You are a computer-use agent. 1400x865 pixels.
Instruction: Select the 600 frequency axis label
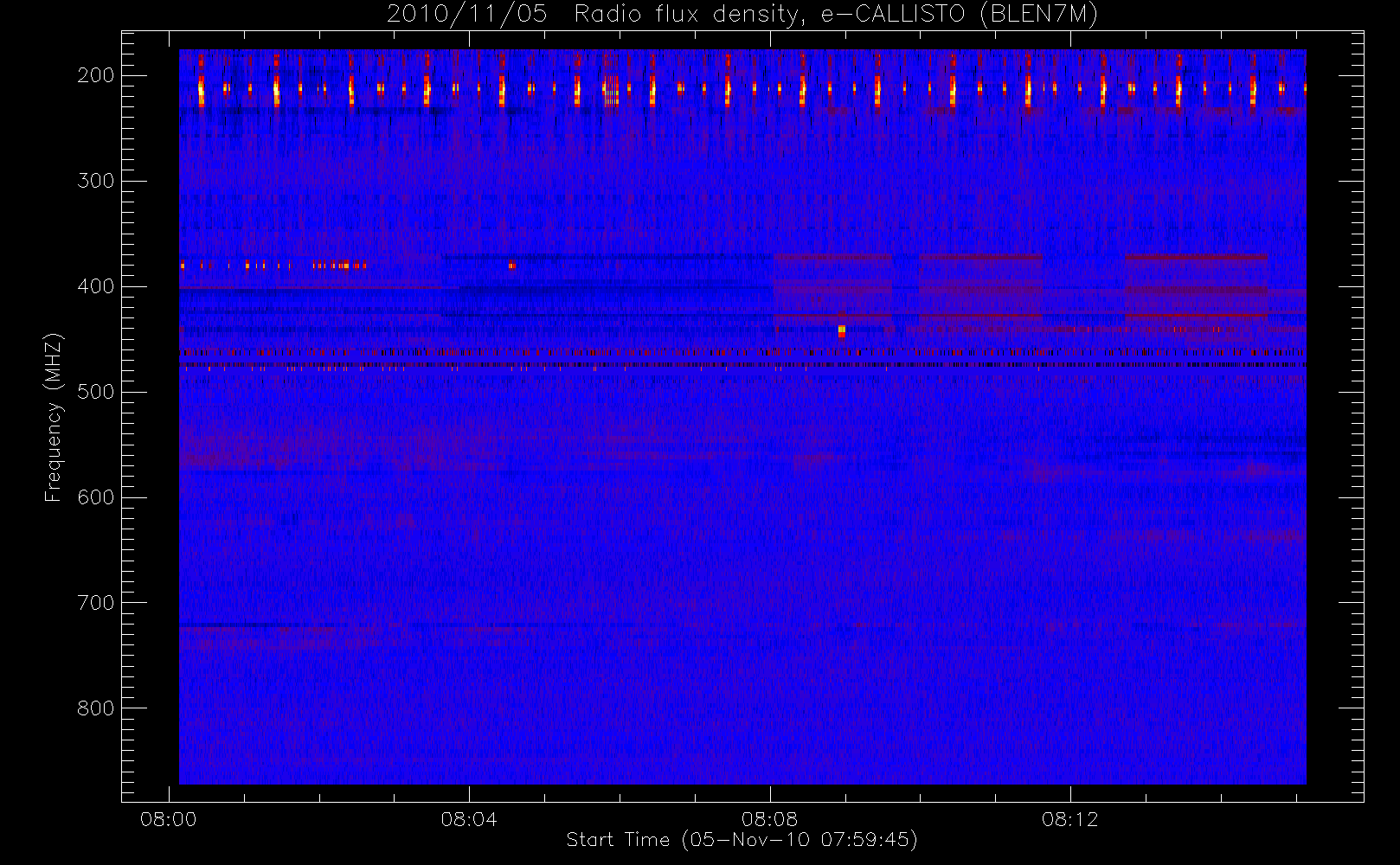(x=96, y=497)
